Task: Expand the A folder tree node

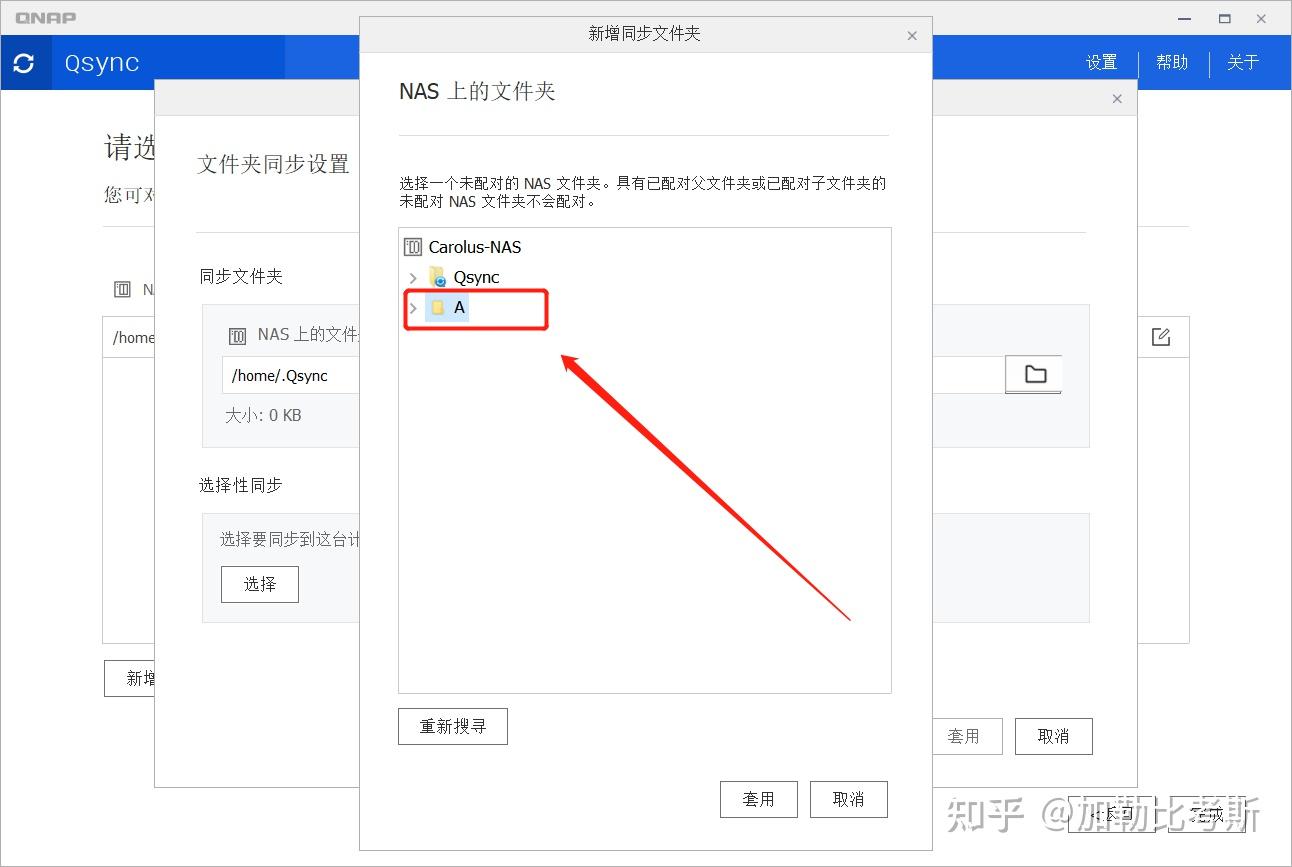Action: coord(412,308)
